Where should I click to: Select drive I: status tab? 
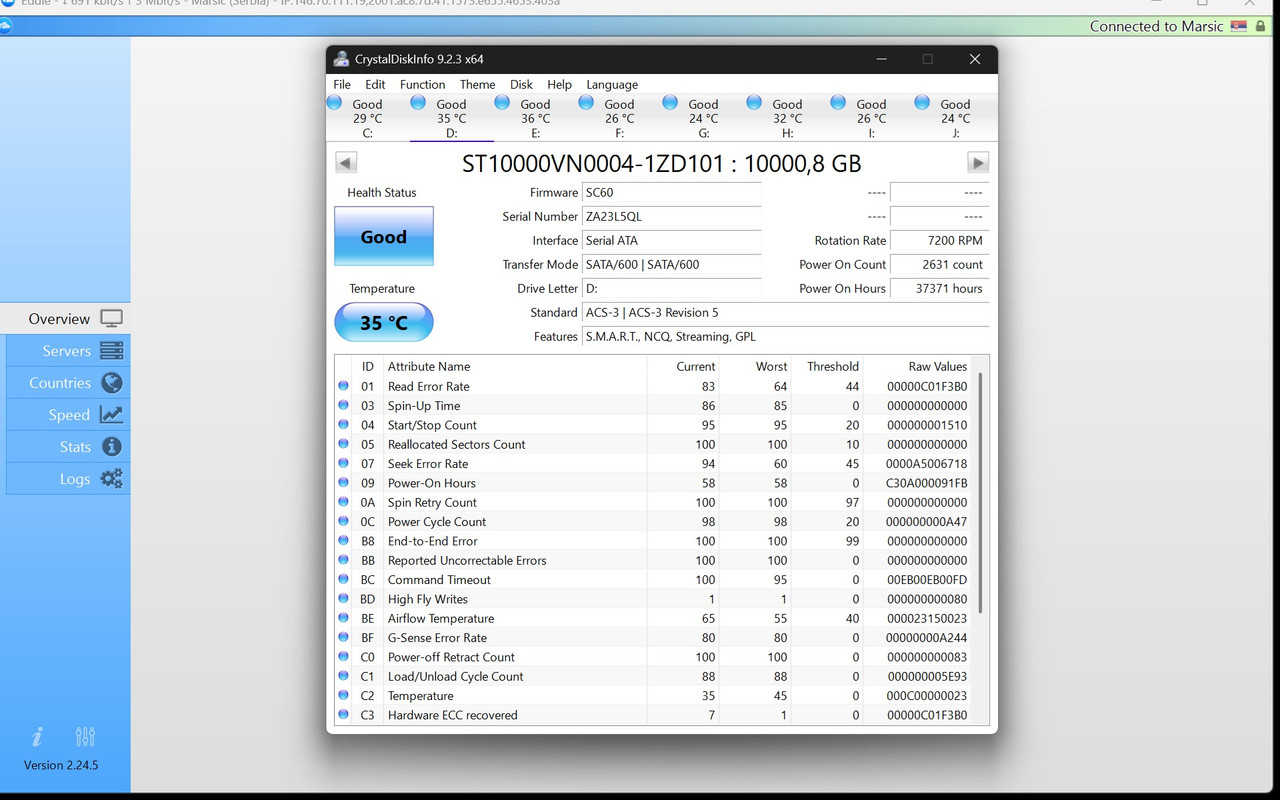click(872, 118)
